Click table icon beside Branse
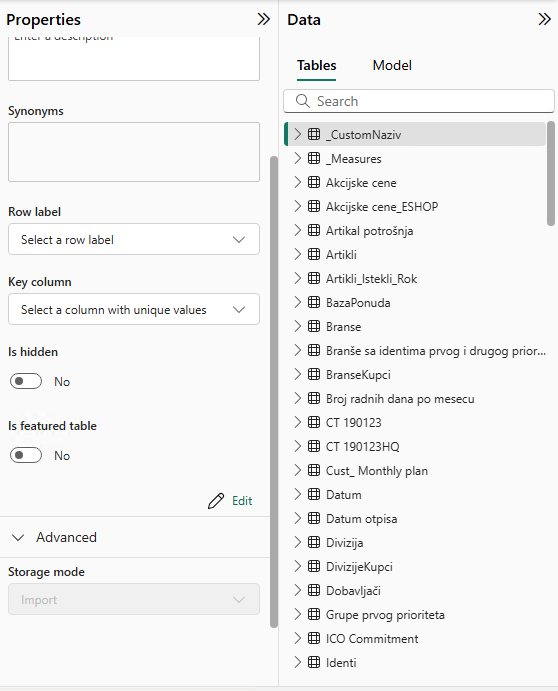The width and height of the screenshot is (558, 691). (314, 326)
